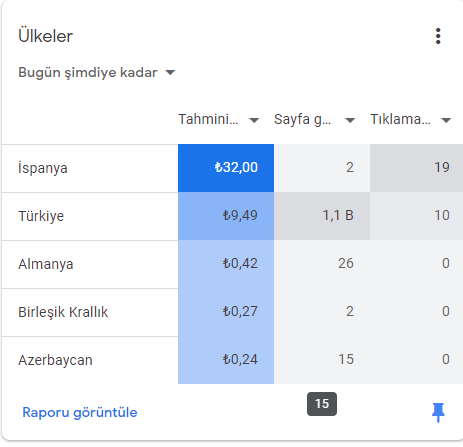
Task: Click the ₺9,49 earnings cell
Action: click(x=226, y=216)
